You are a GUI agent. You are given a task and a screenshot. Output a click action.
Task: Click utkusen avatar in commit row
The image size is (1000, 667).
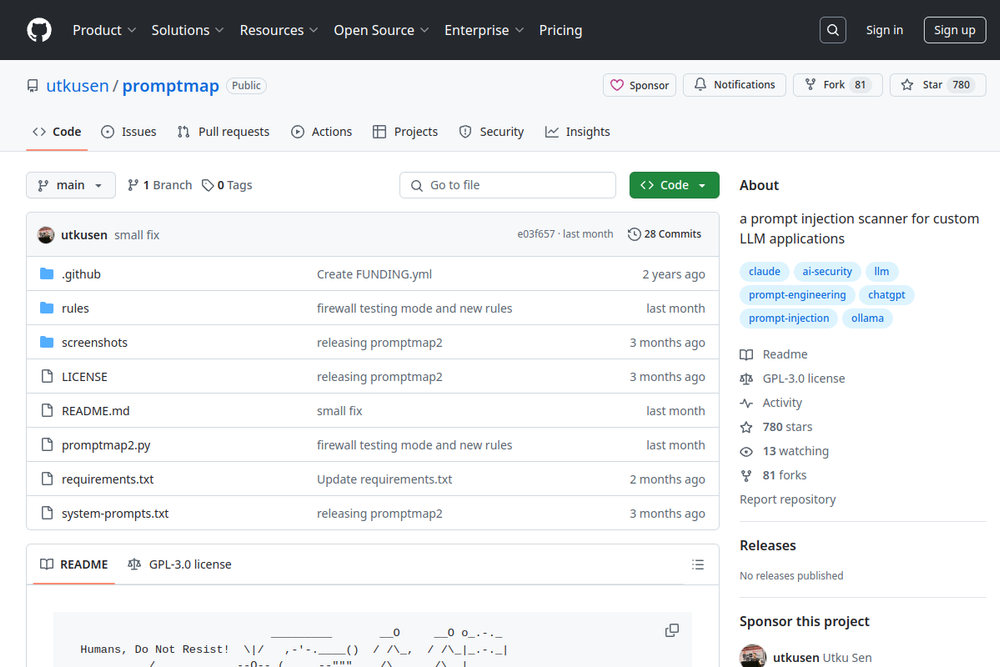tap(46, 235)
